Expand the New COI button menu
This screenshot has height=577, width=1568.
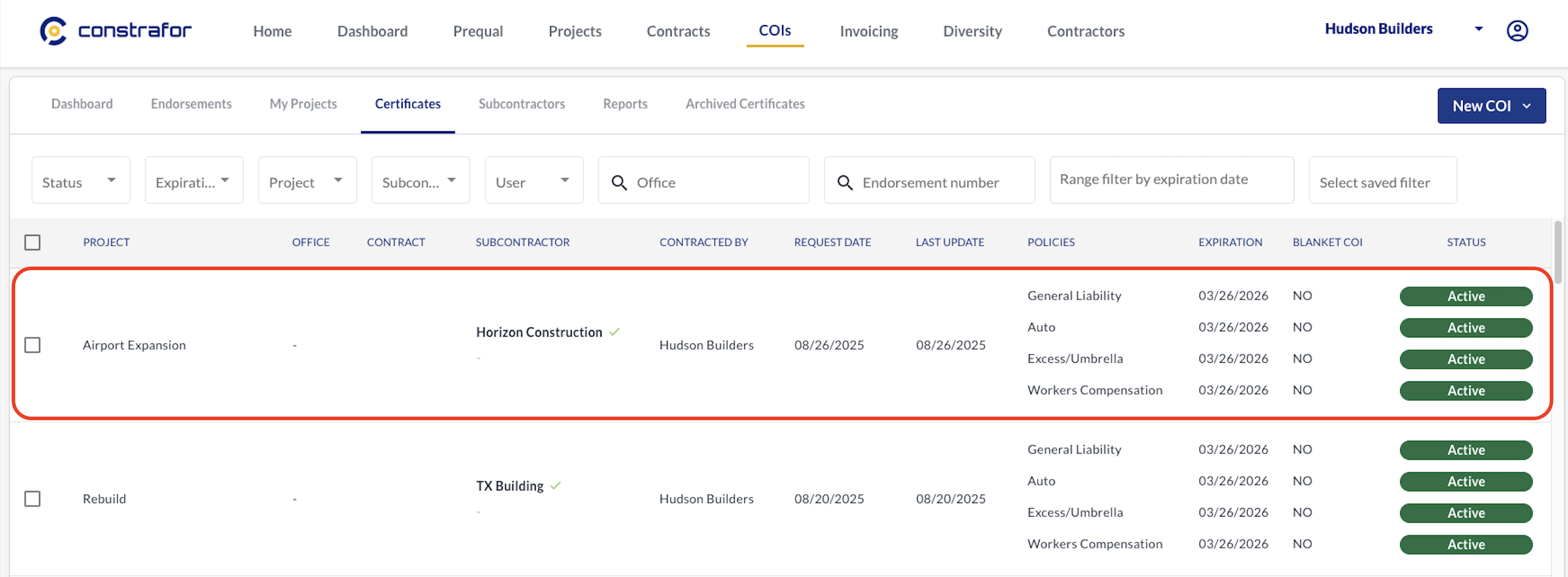pyautogui.click(x=1491, y=106)
